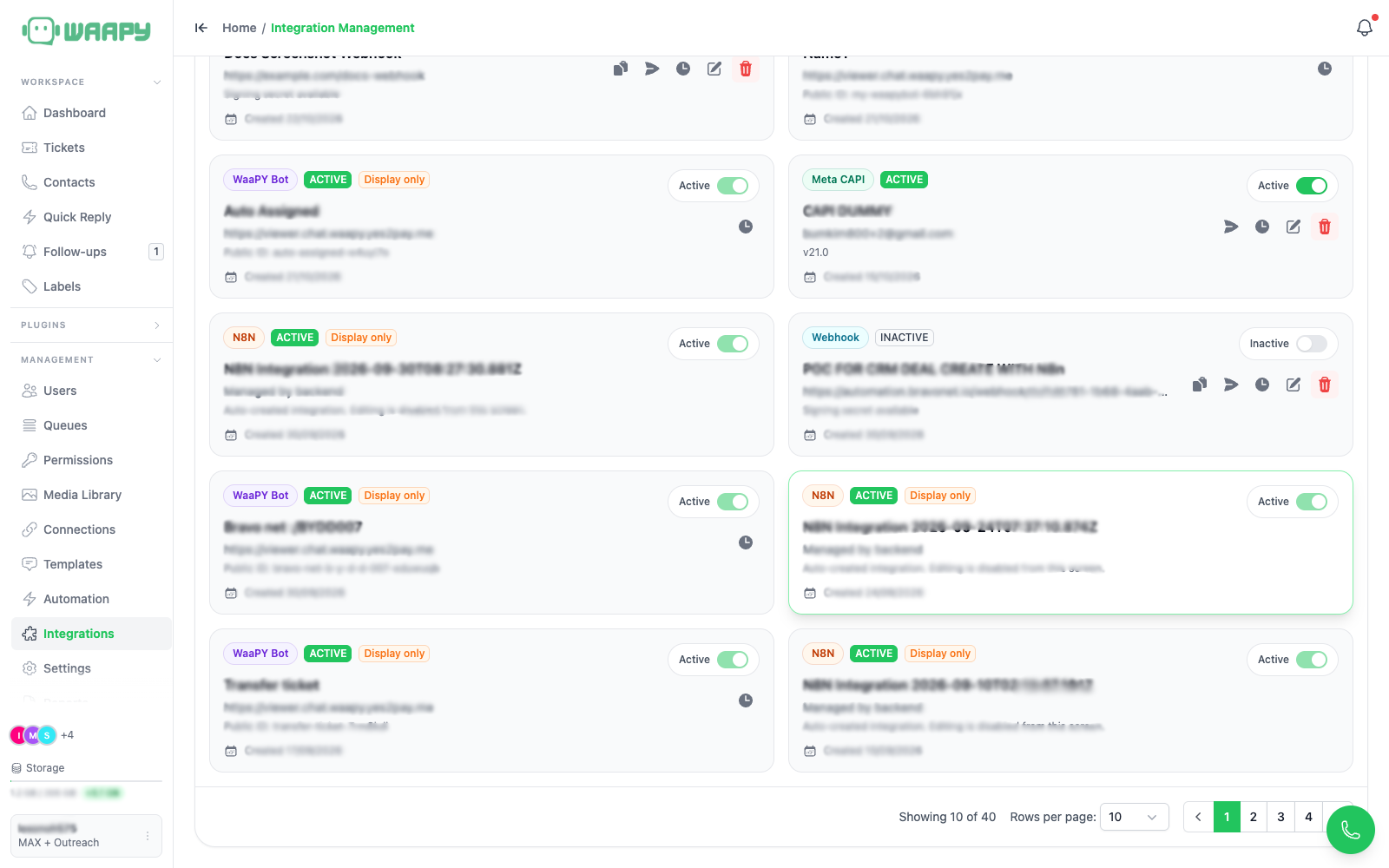Edit the inactive Webhook integration
Screen dimensions: 1389x868
tap(1294, 385)
